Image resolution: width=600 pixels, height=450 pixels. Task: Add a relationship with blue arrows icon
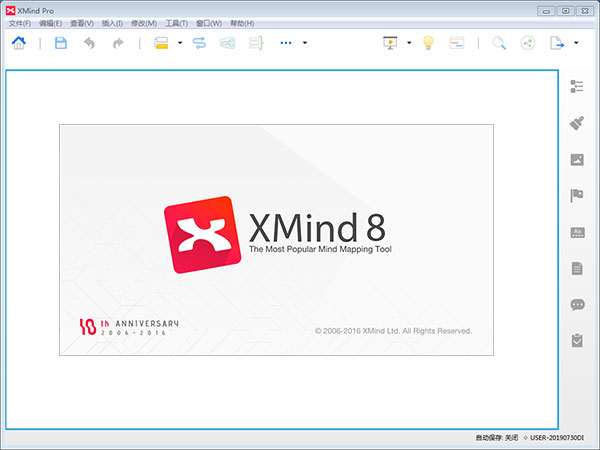point(199,43)
